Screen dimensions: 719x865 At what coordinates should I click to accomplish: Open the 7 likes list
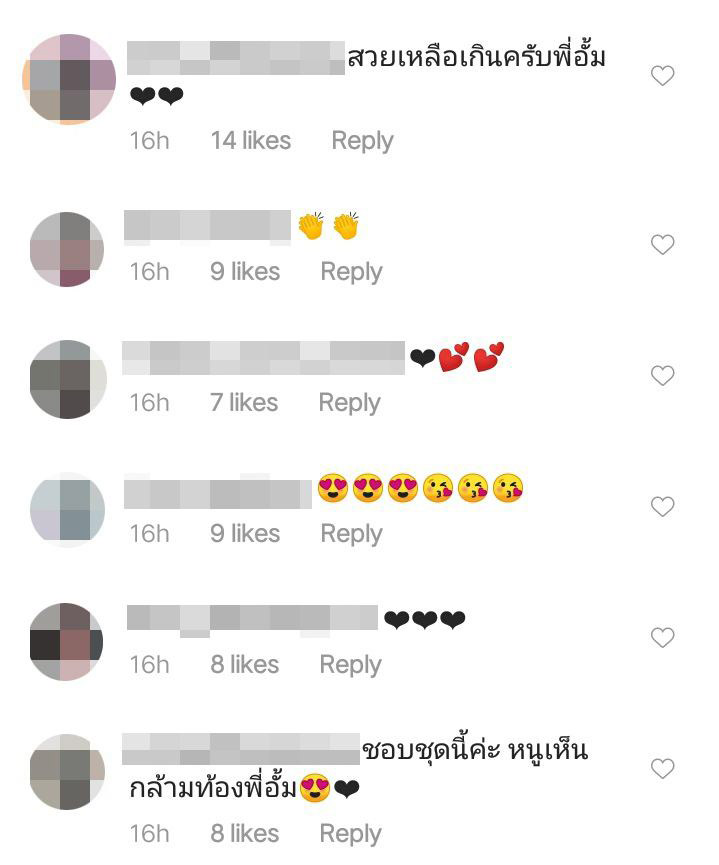(x=244, y=402)
